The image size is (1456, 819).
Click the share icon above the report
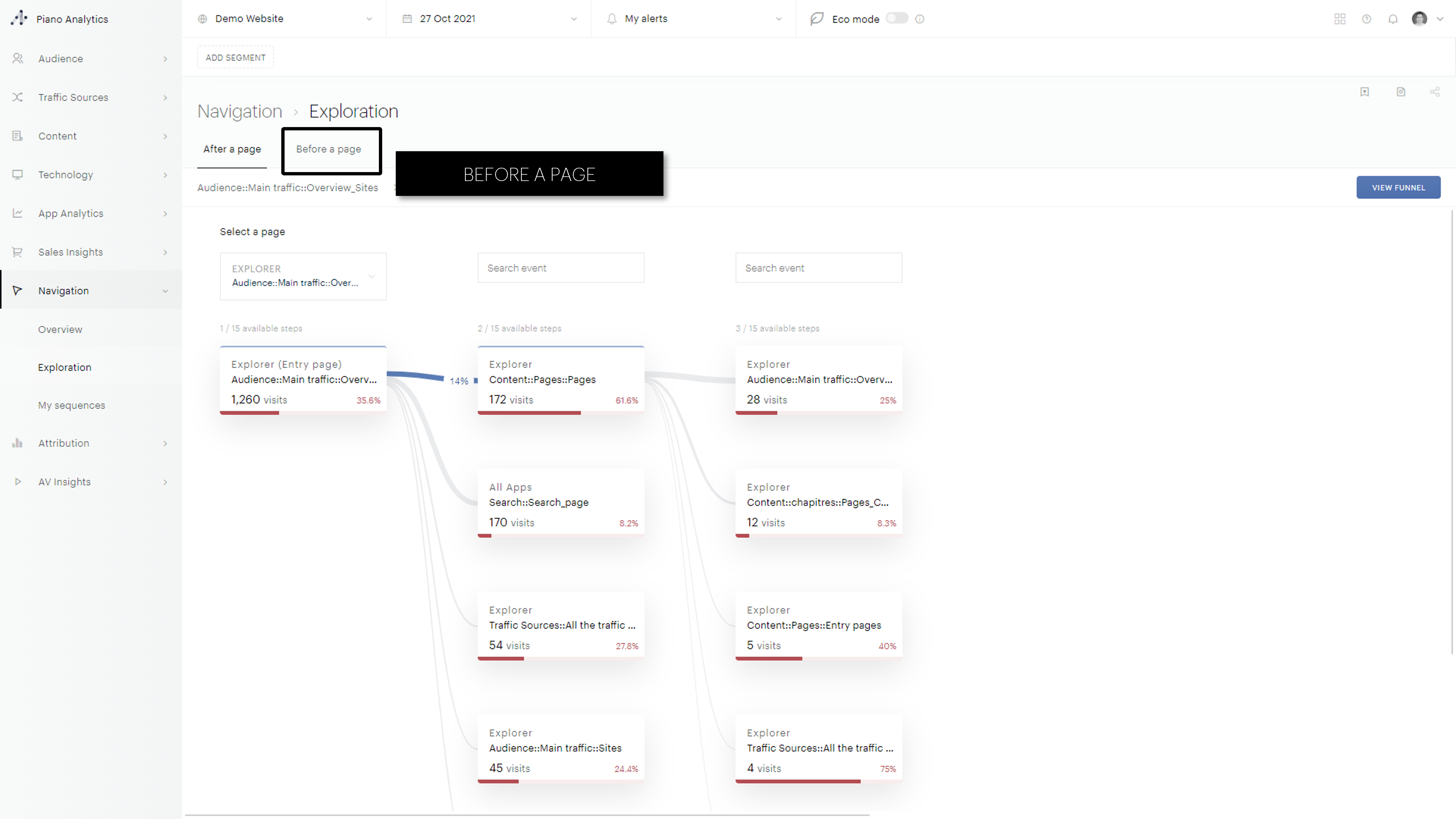1435,92
